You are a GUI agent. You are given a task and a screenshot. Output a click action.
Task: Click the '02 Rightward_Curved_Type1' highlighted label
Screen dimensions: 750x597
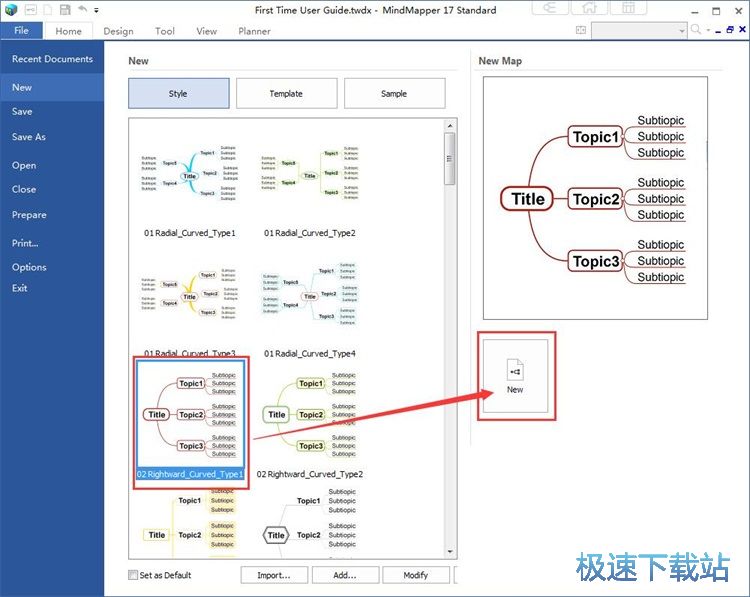[x=190, y=474]
